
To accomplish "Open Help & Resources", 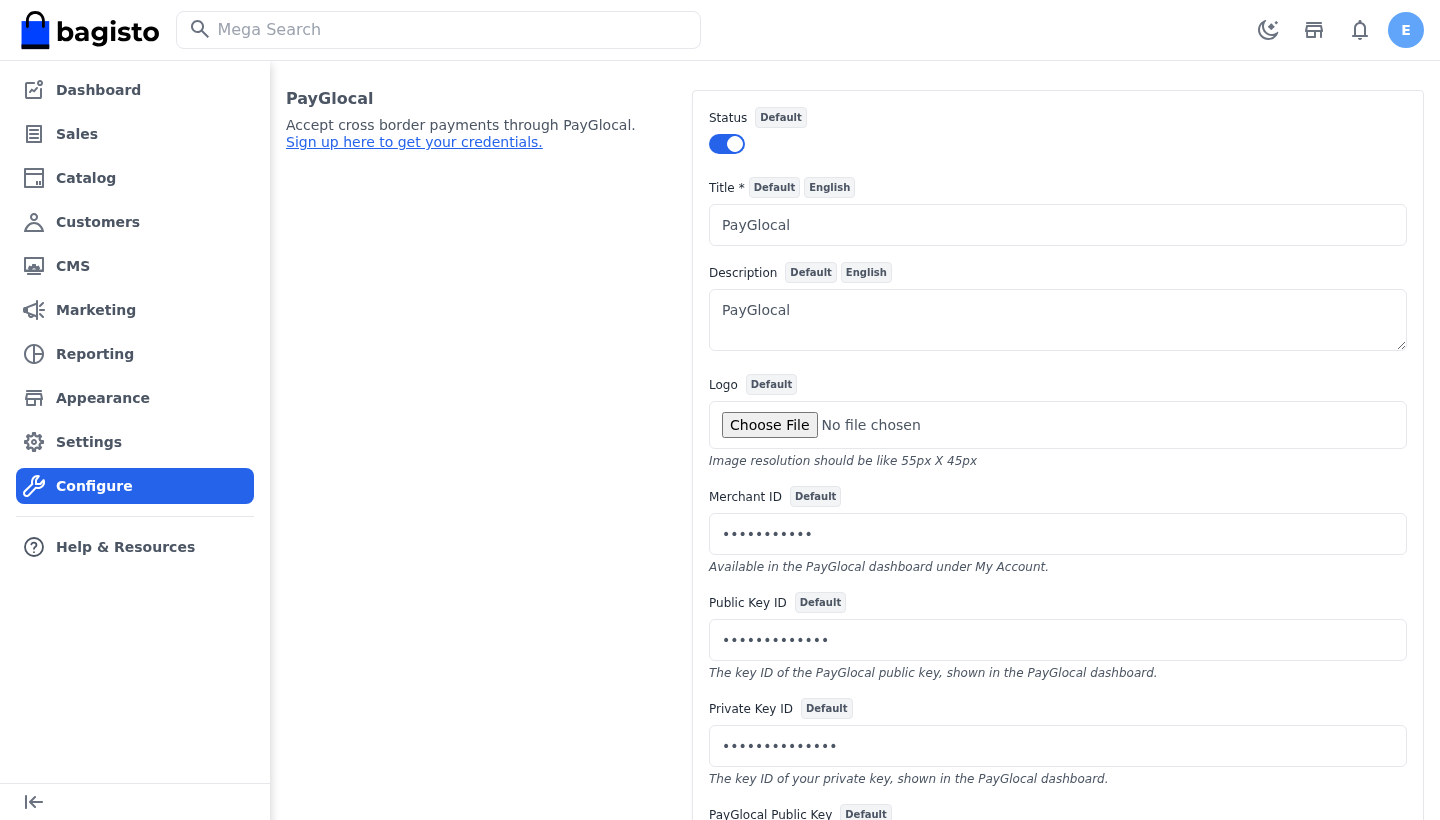I will 135,547.
